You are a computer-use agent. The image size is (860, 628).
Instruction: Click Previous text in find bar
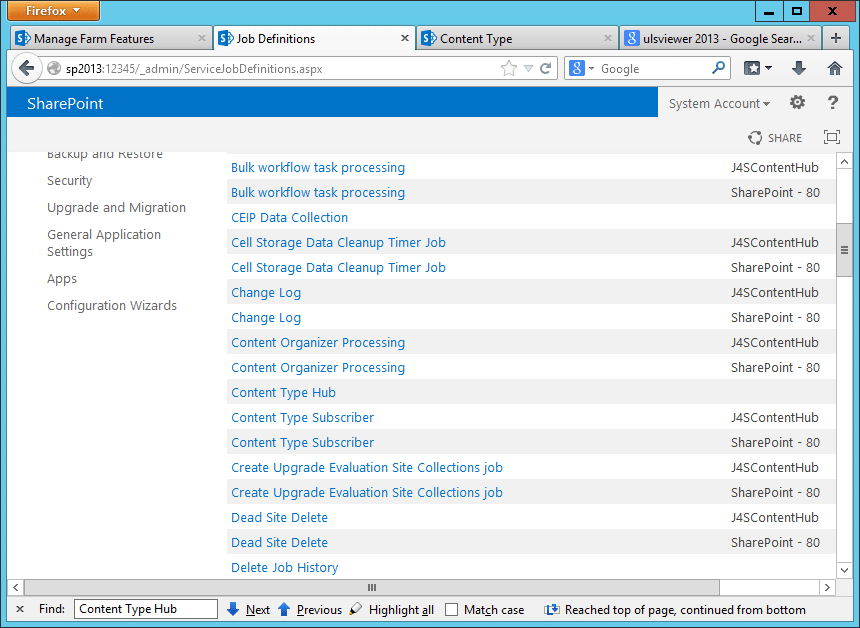[319, 609]
